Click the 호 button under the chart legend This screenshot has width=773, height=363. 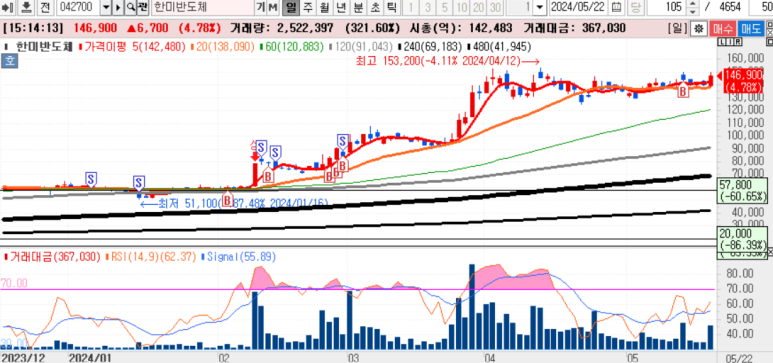[9, 62]
